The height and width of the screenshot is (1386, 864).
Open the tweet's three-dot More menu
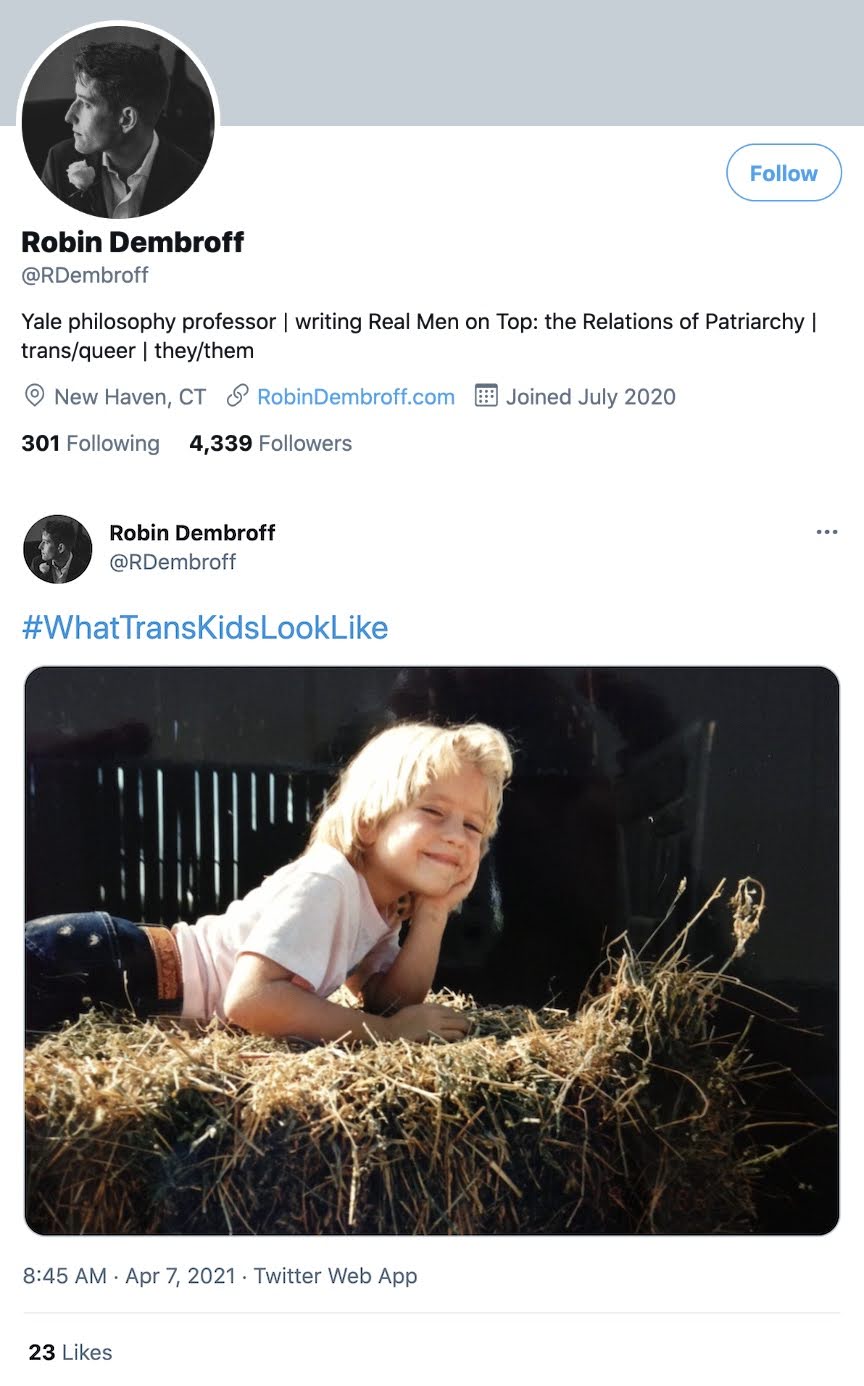[826, 532]
